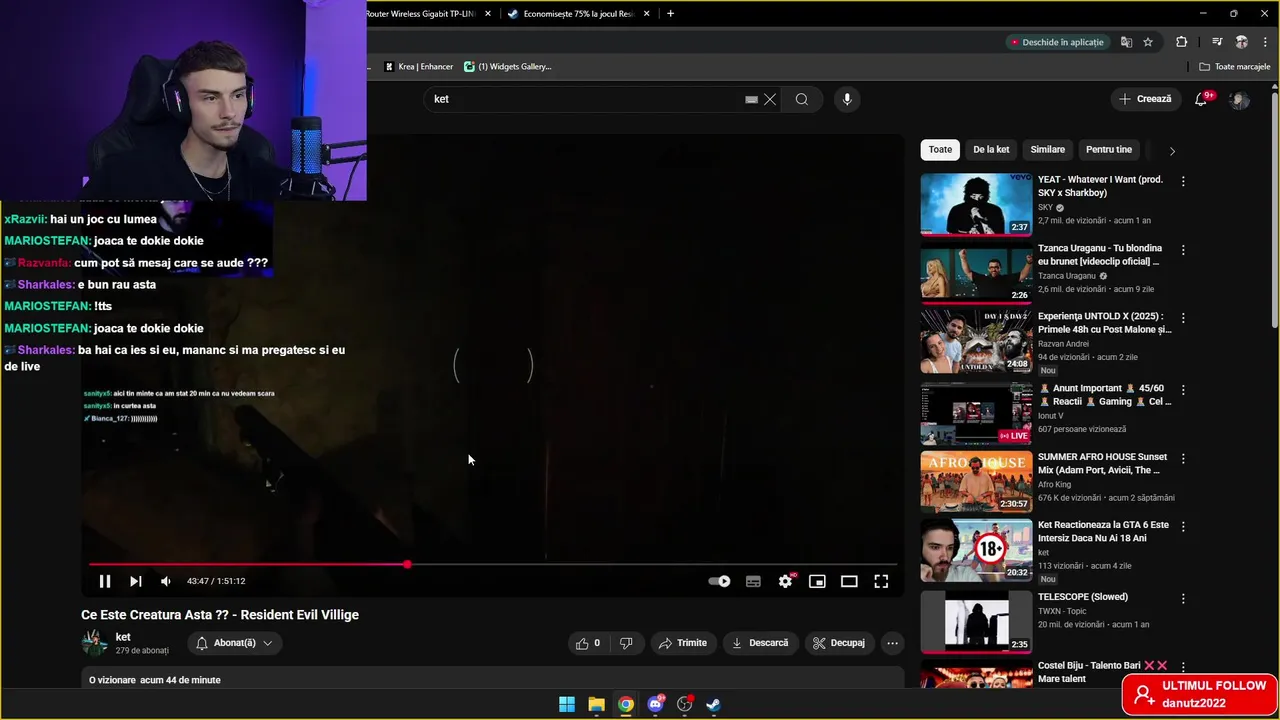The width and height of the screenshot is (1280, 720).
Task: Open Krea | Enhancer bookmark
Action: pyautogui.click(x=419, y=67)
